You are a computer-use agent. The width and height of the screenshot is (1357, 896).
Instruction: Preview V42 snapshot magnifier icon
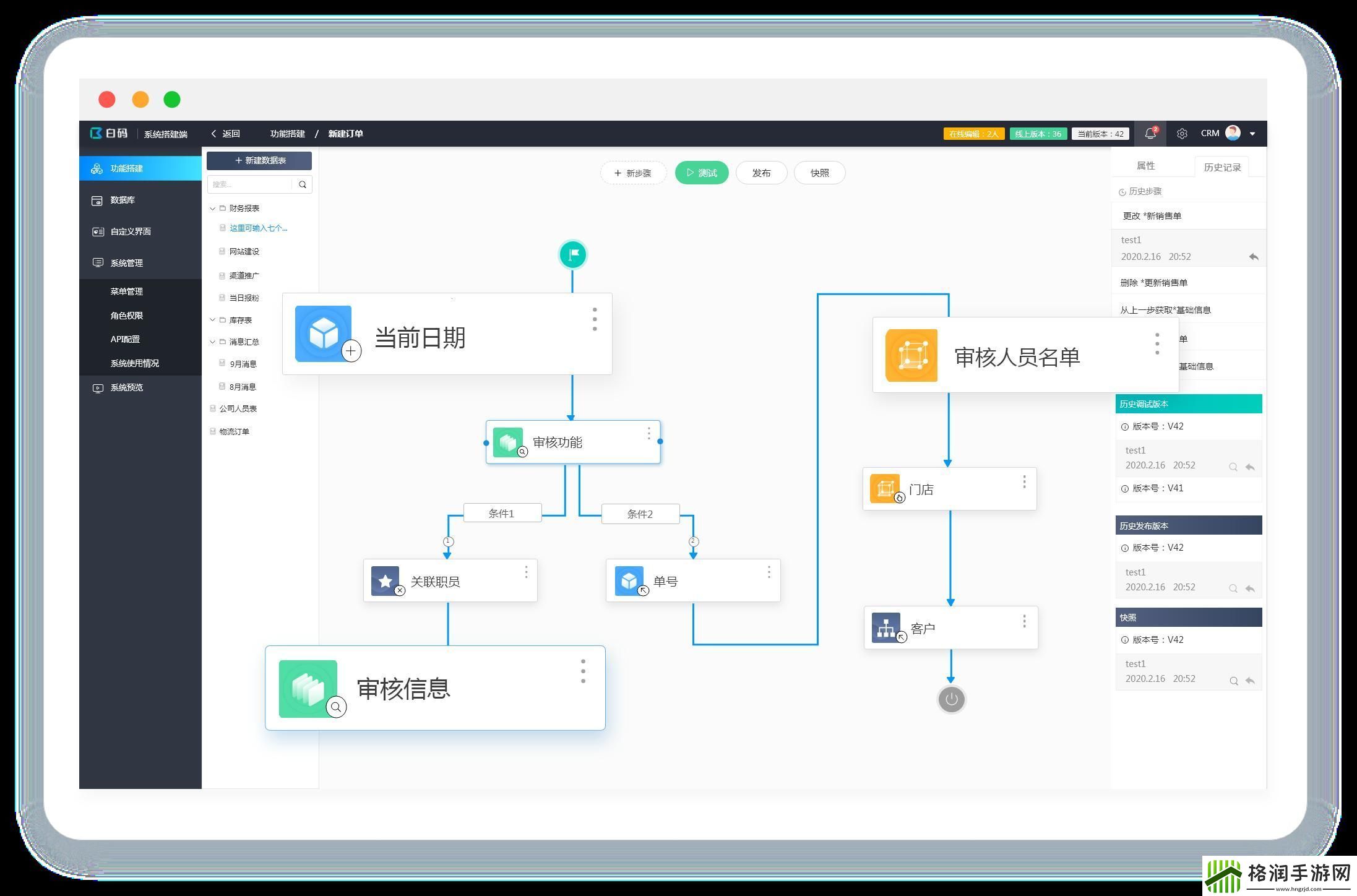click(1233, 681)
